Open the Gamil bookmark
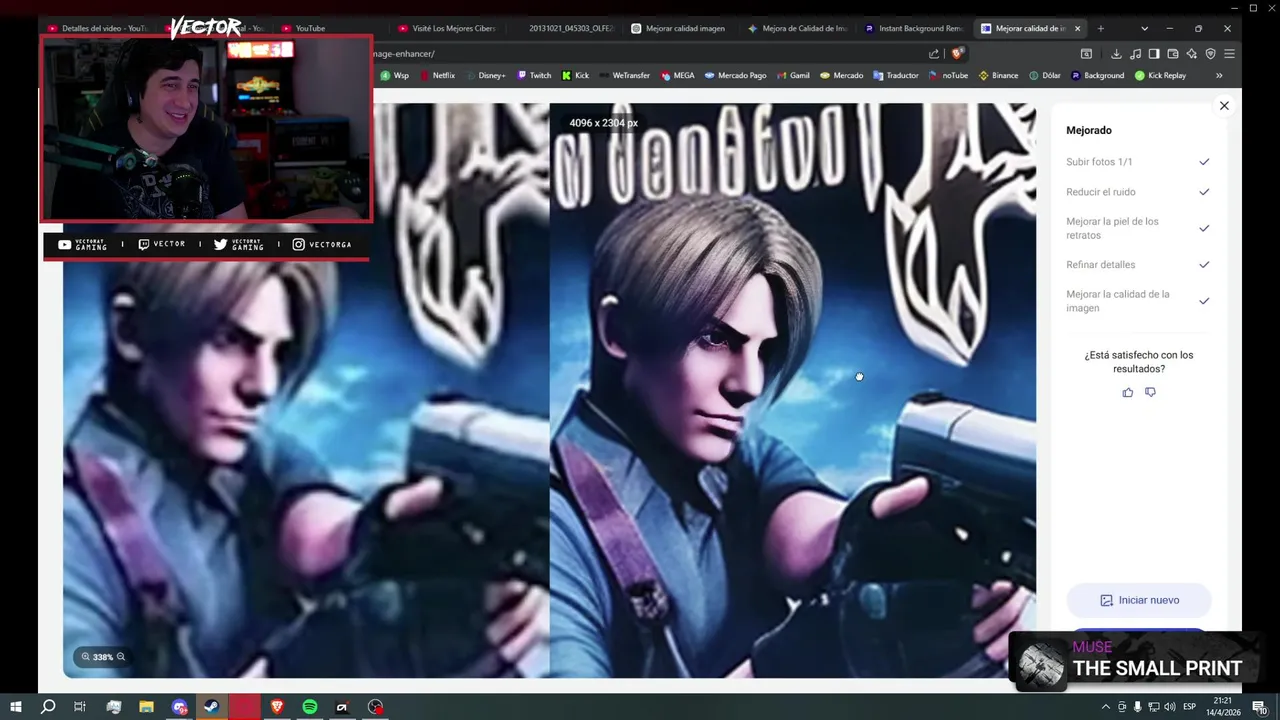The height and width of the screenshot is (720, 1280). [x=793, y=75]
